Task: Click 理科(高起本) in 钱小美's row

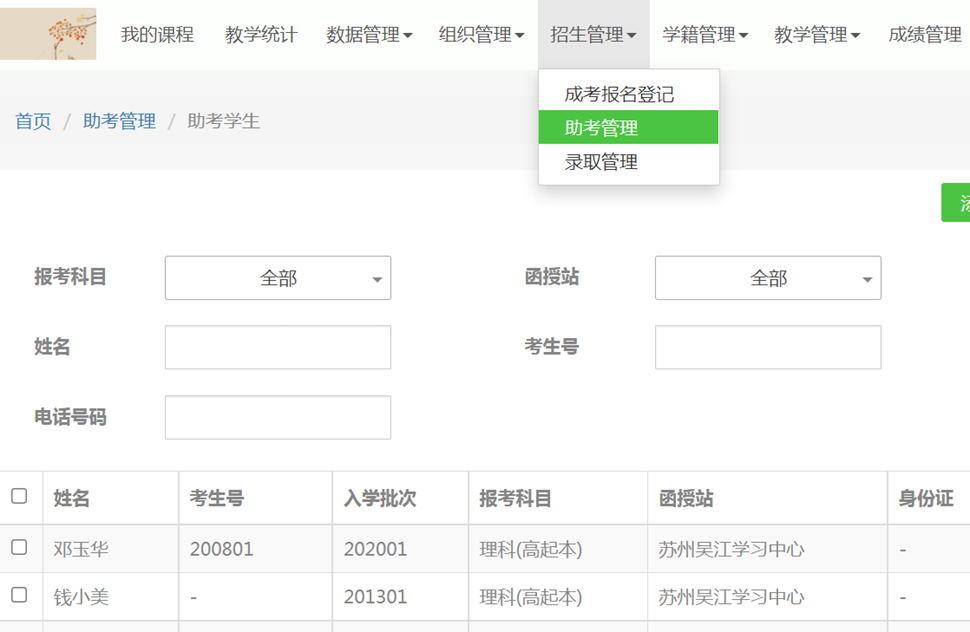Action: pos(531,597)
